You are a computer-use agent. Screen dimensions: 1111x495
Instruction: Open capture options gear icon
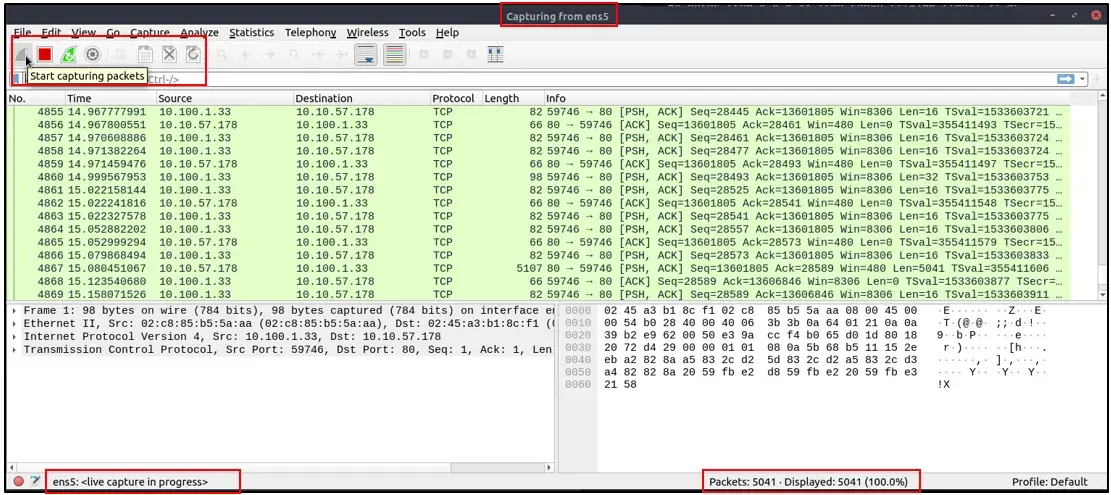92,54
